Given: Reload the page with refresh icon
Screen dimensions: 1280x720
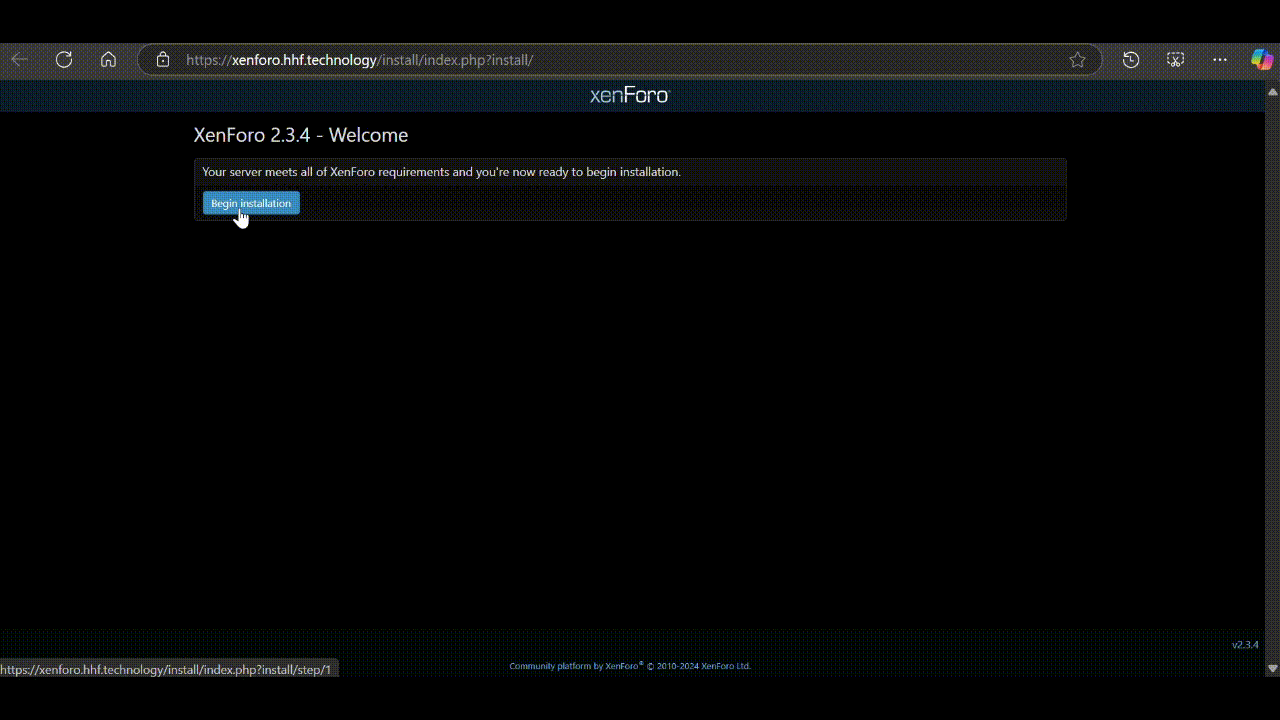Looking at the screenshot, I should click(x=64, y=60).
